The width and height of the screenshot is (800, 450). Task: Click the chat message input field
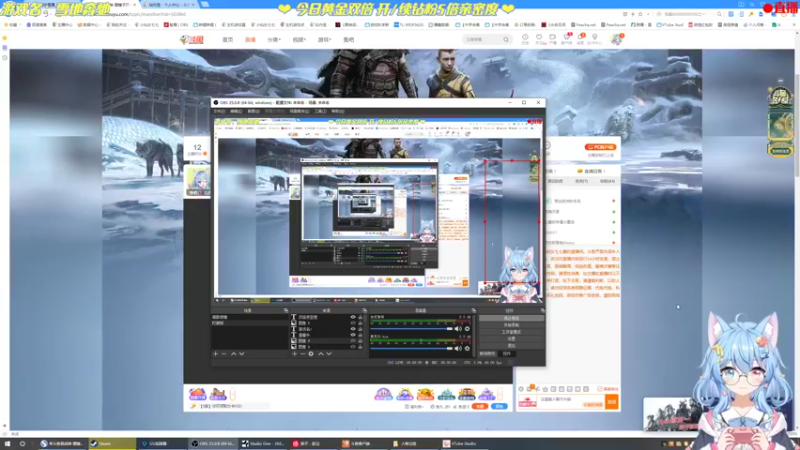point(571,402)
